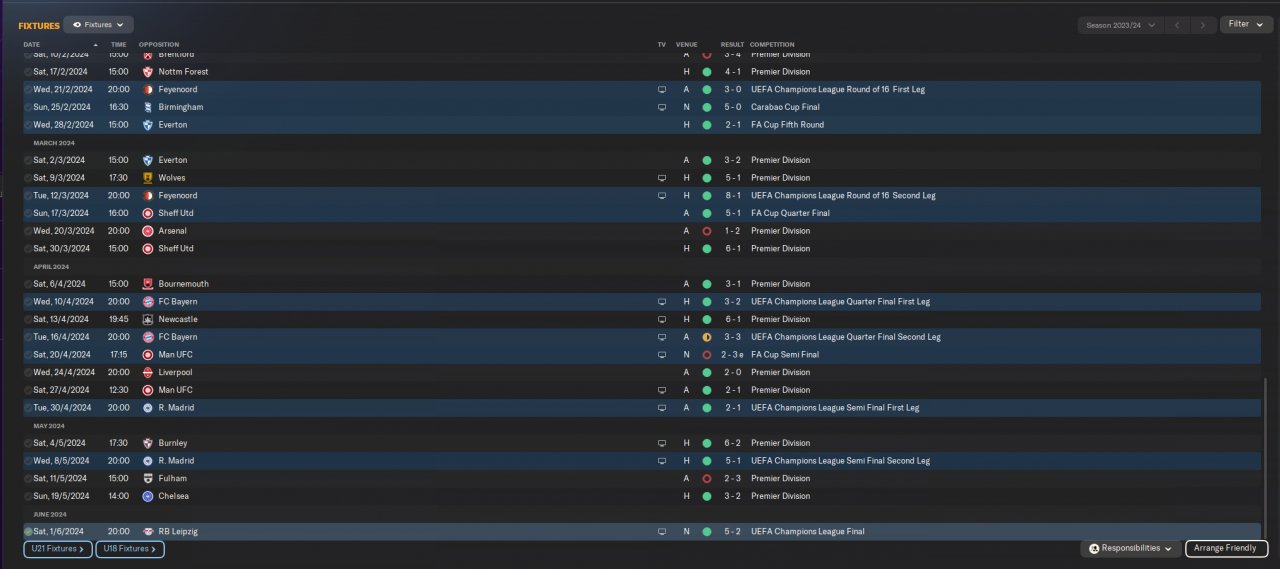Expand the Season 2023/24 selector
This screenshot has height=569, width=1280.
coord(1120,25)
